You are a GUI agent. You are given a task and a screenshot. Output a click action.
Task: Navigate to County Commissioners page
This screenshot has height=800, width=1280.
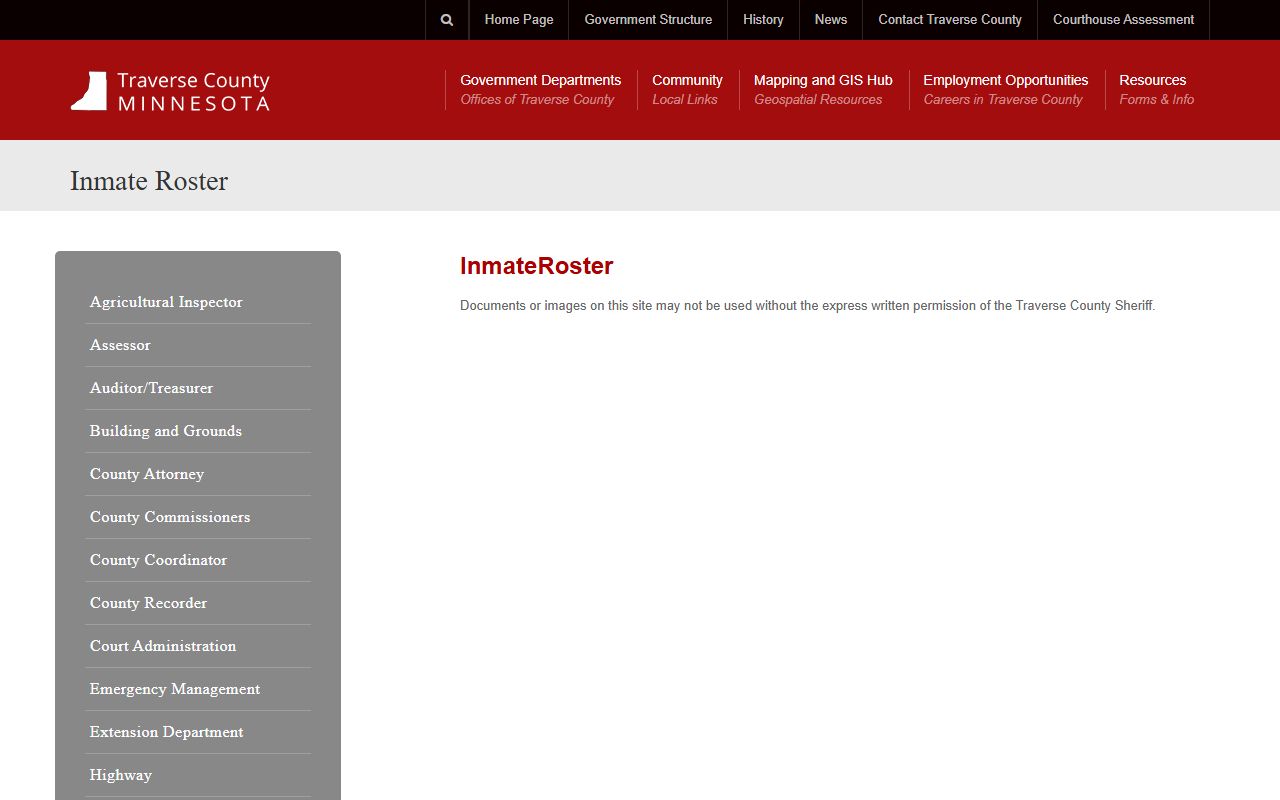click(170, 517)
